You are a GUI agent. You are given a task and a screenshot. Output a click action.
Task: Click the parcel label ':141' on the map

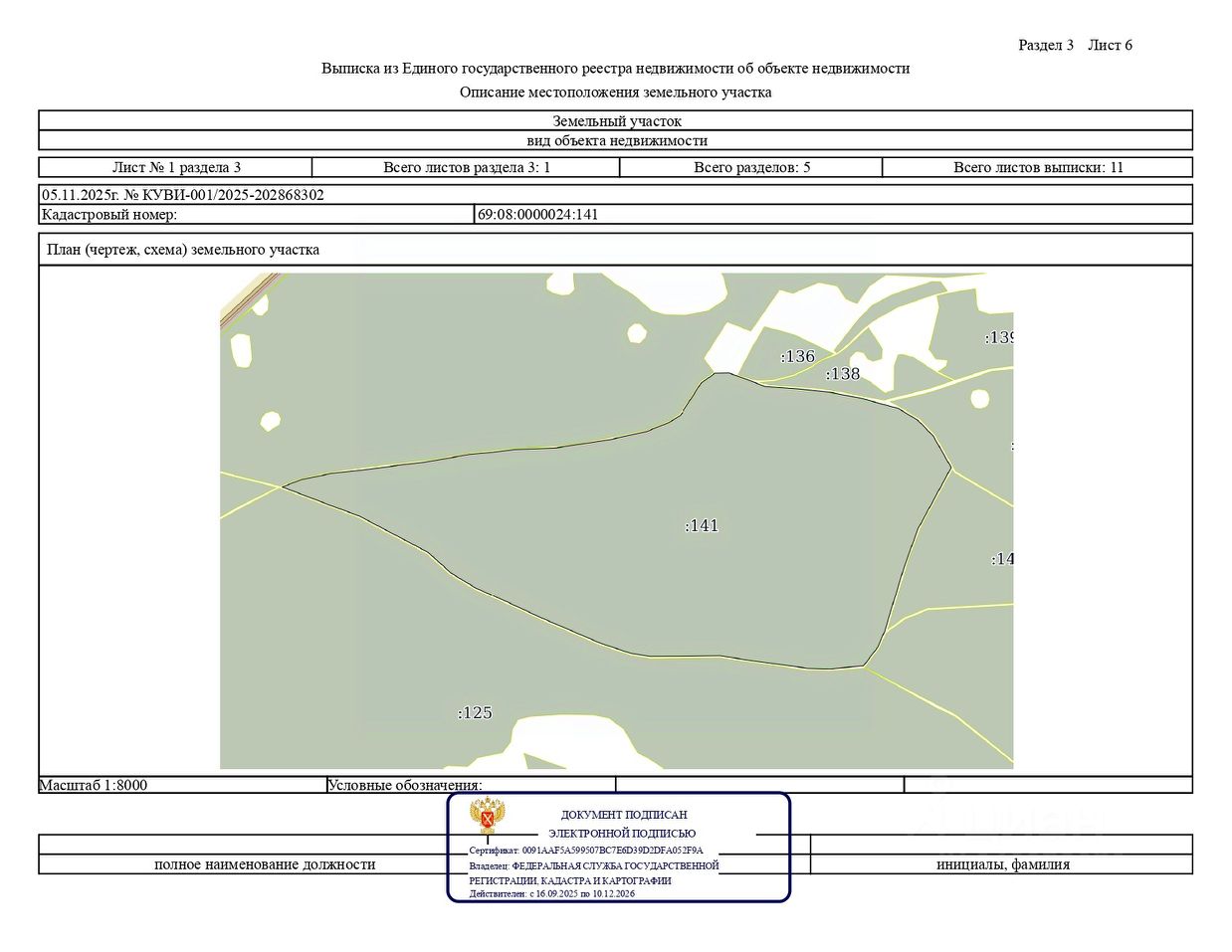click(x=702, y=525)
